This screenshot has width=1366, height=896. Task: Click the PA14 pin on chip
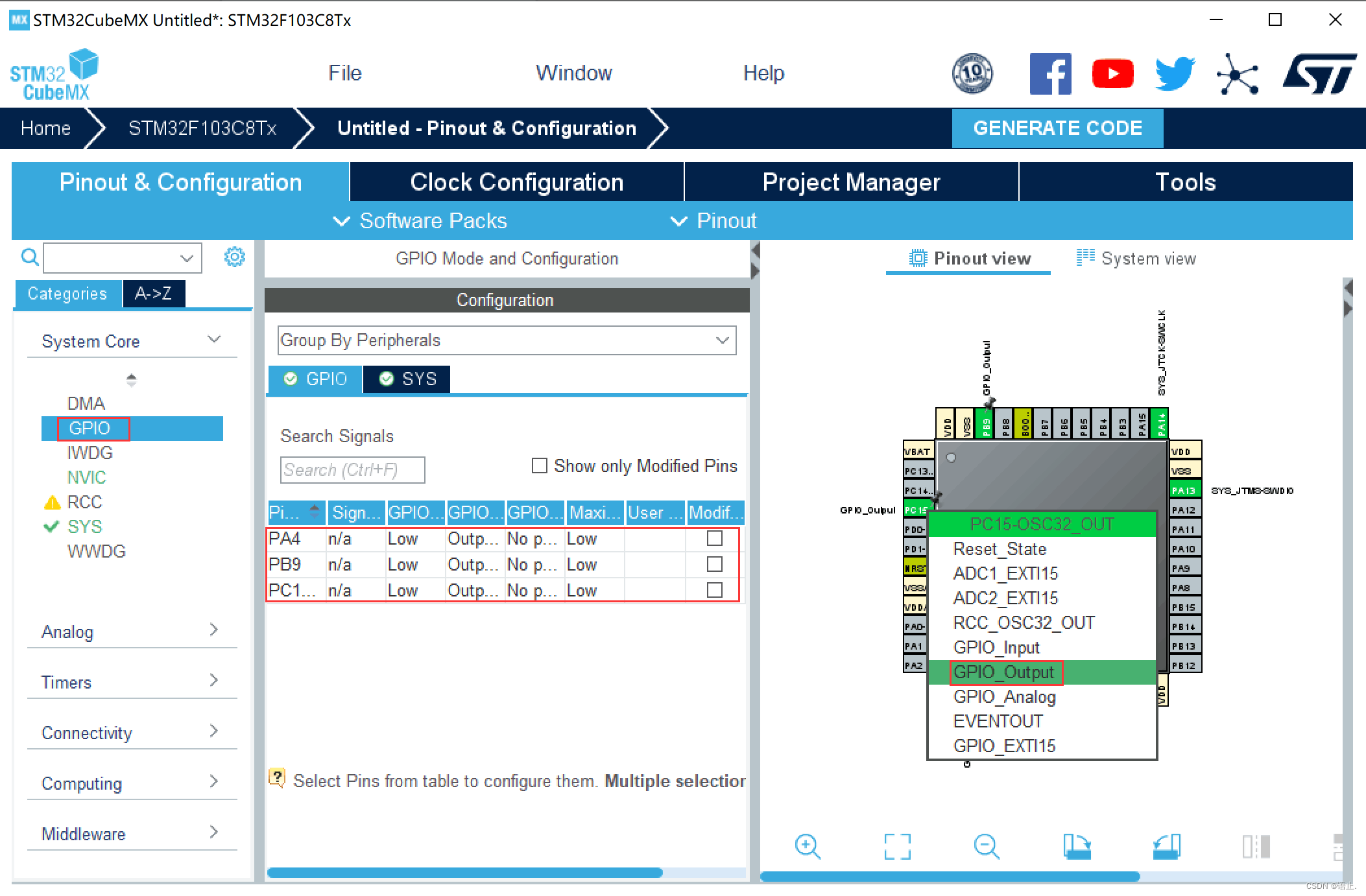pos(1160,424)
